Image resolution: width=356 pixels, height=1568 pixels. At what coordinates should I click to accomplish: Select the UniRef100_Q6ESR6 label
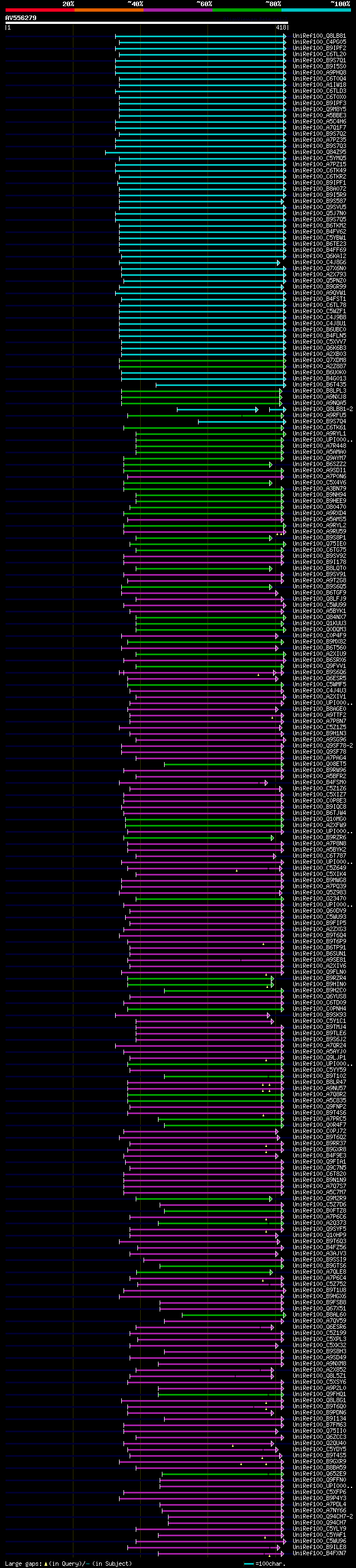click(x=319, y=1327)
